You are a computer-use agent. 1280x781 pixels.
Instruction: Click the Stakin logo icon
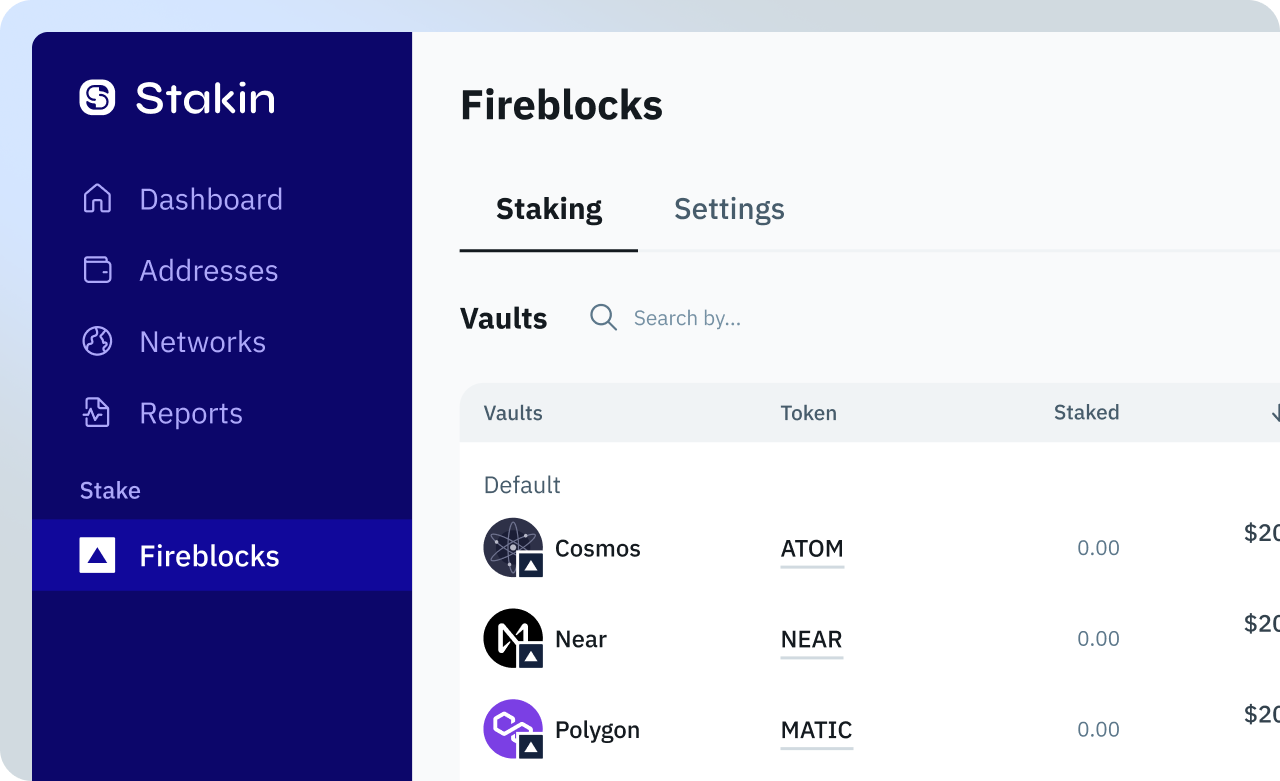pyautogui.click(x=97, y=97)
